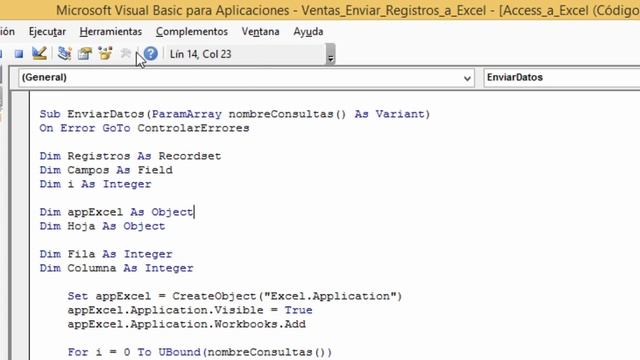Open toolbar options overflow arrow
This screenshot has width=640, height=360.
331,54
